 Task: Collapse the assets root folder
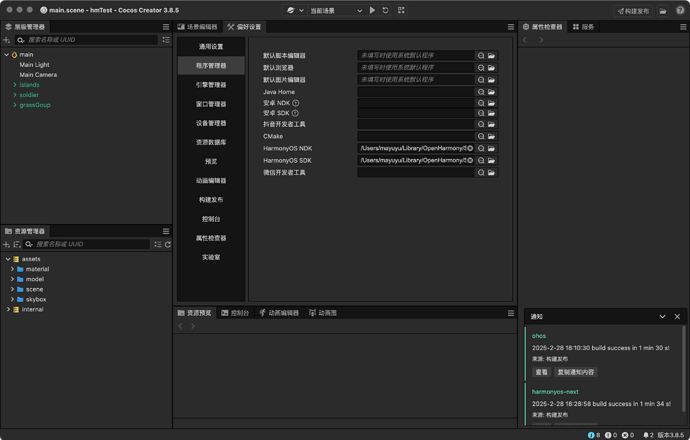point(8,259)
